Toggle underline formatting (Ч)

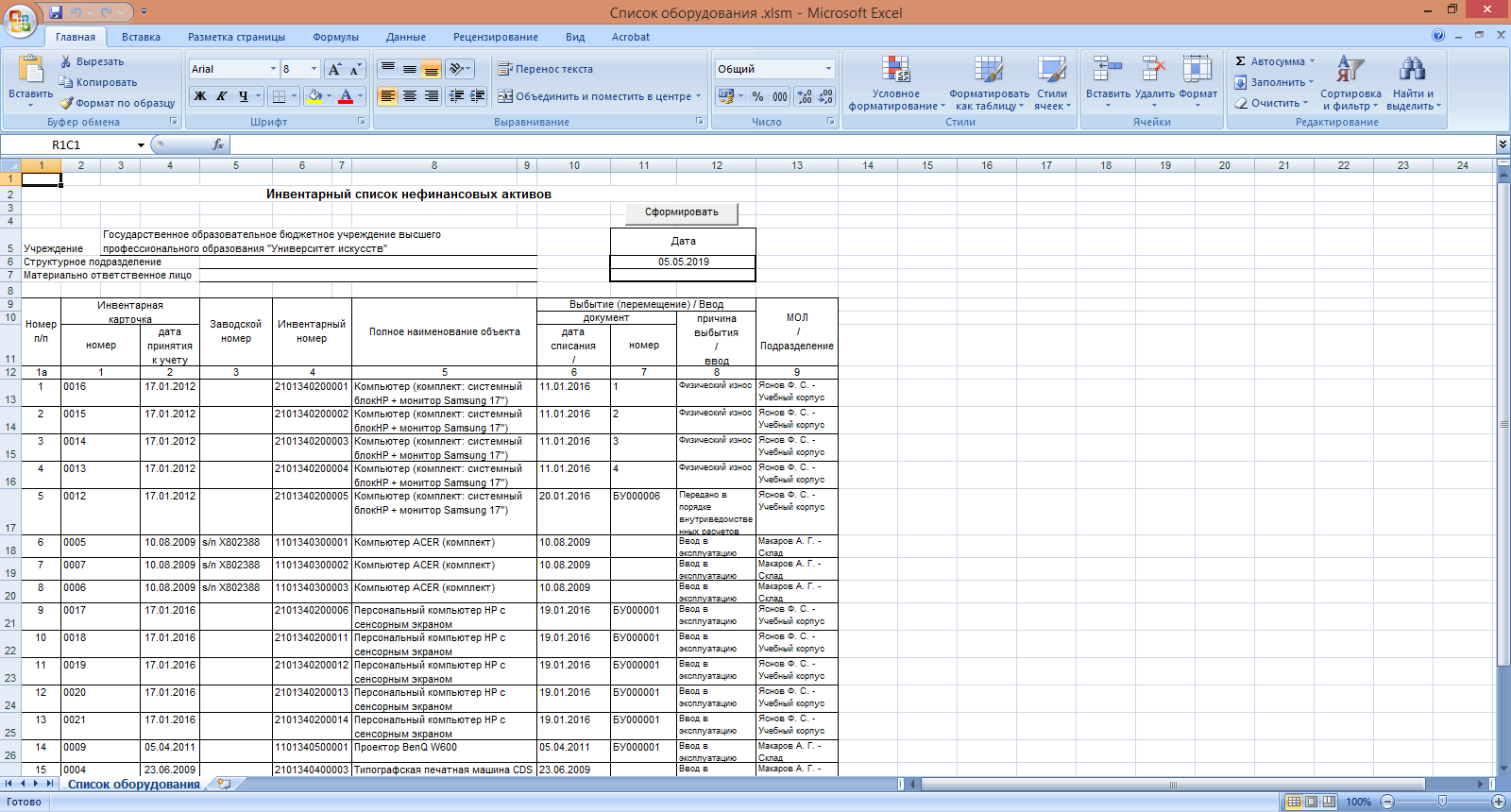tap(244, 96)
